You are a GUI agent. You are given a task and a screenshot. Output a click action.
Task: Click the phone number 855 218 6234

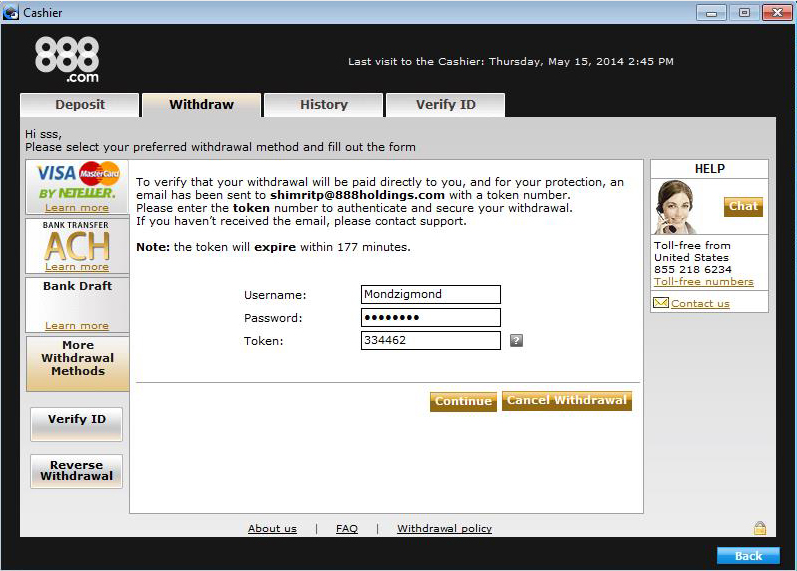point(693,269)
